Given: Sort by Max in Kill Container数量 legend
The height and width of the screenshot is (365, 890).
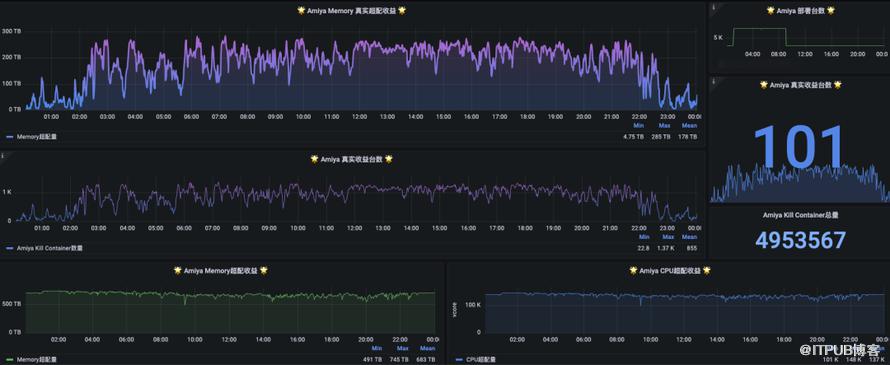Looking at the screenshot, I should pos(668,237).
